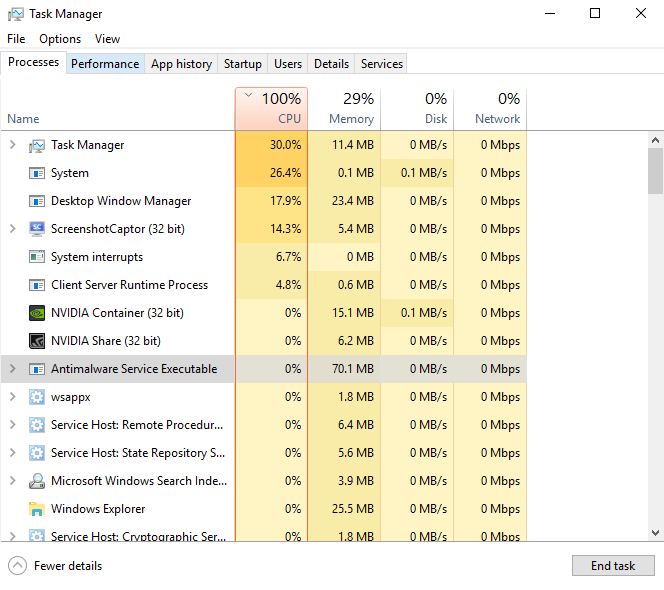Click the wsappx gear icon
This screenshot has height=590, width=664.
tap(37, 397)
